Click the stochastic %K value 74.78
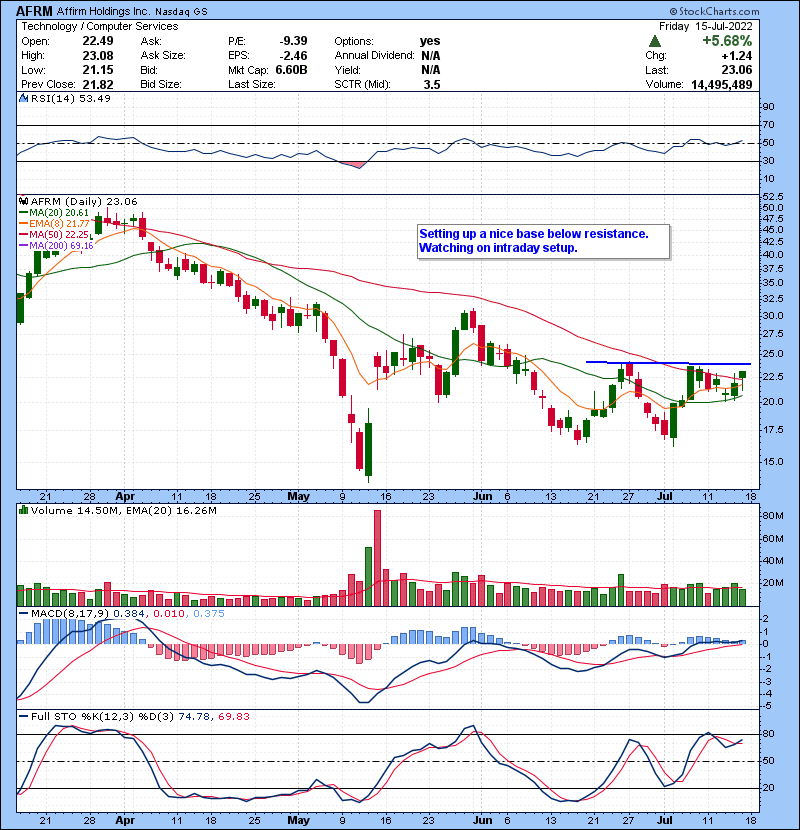This screenshot has height=830, width=800. click(x=194, y=716)
